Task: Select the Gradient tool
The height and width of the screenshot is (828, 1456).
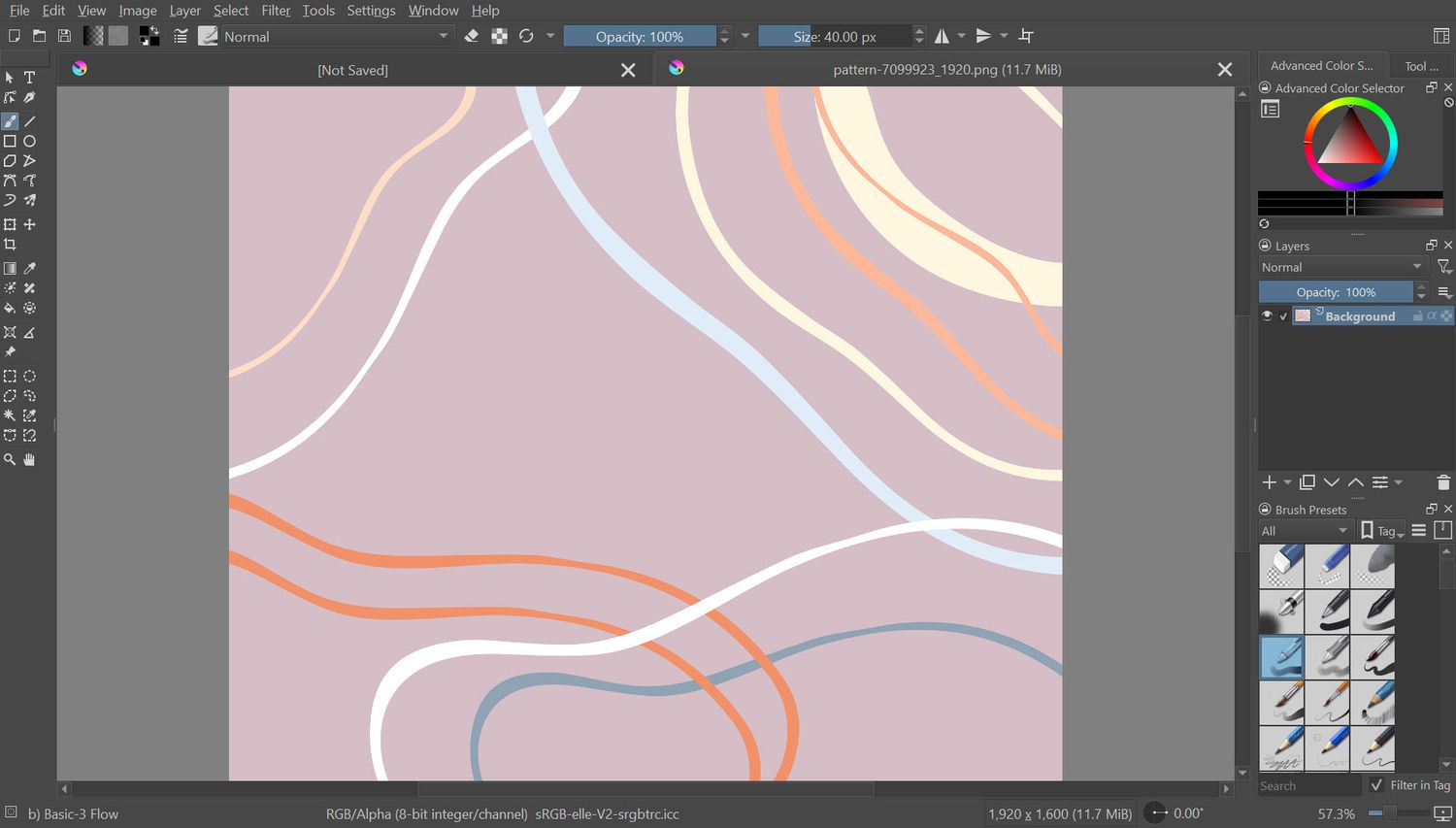Action: pos(10,269)
